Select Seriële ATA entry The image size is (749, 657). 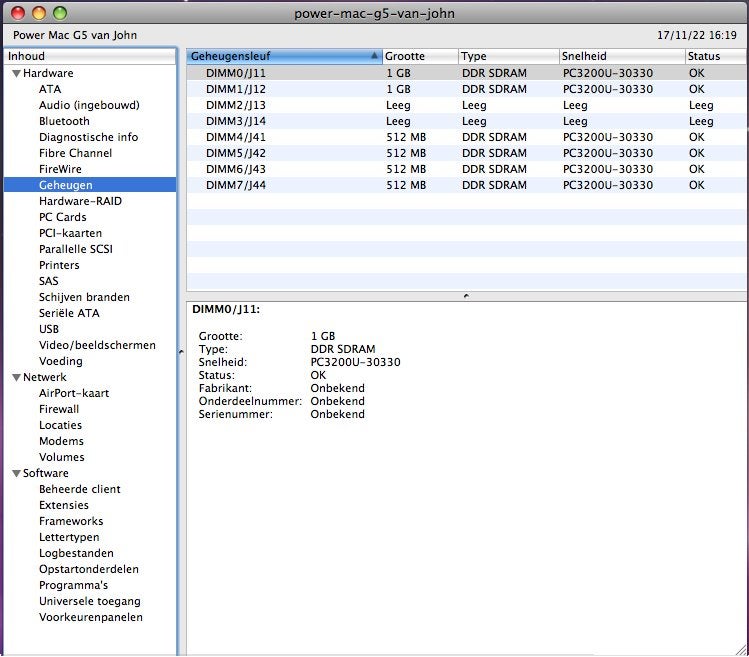click(x=69, y=313)
